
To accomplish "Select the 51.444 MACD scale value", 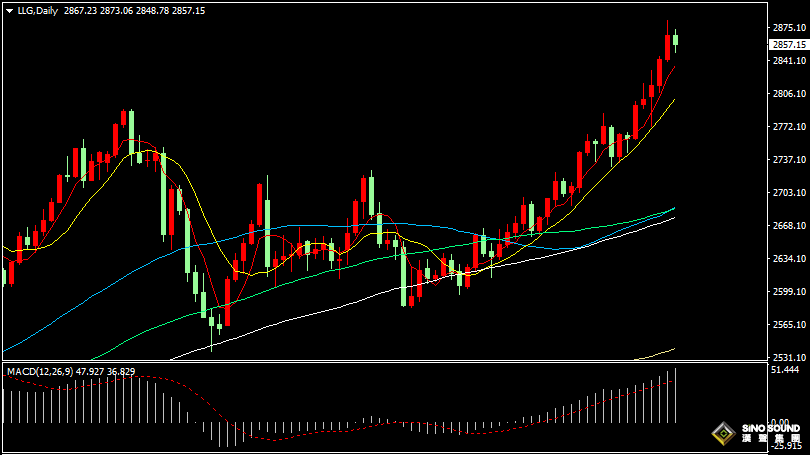I will click(785, 370).
